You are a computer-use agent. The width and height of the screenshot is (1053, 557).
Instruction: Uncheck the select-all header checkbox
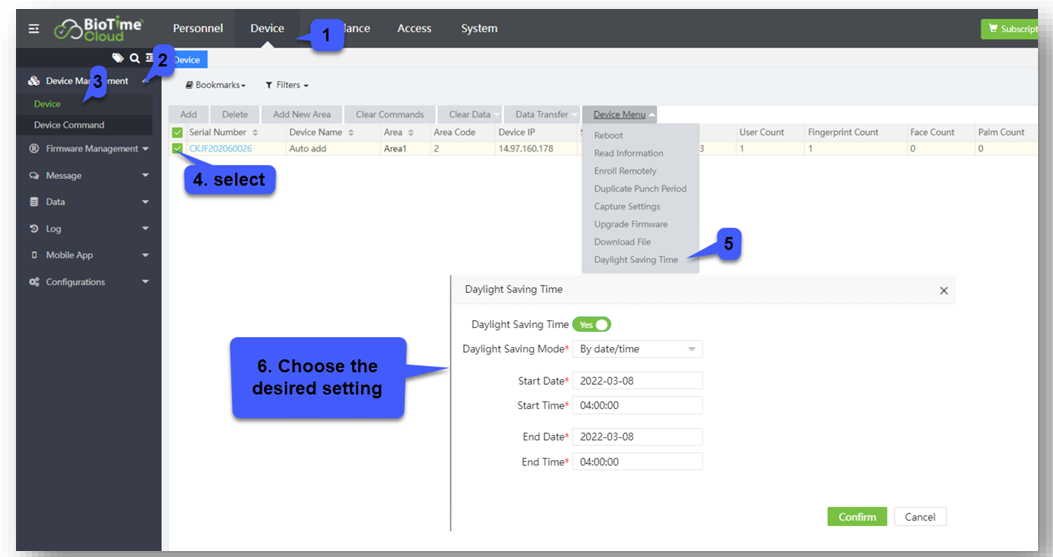(177, 132)
